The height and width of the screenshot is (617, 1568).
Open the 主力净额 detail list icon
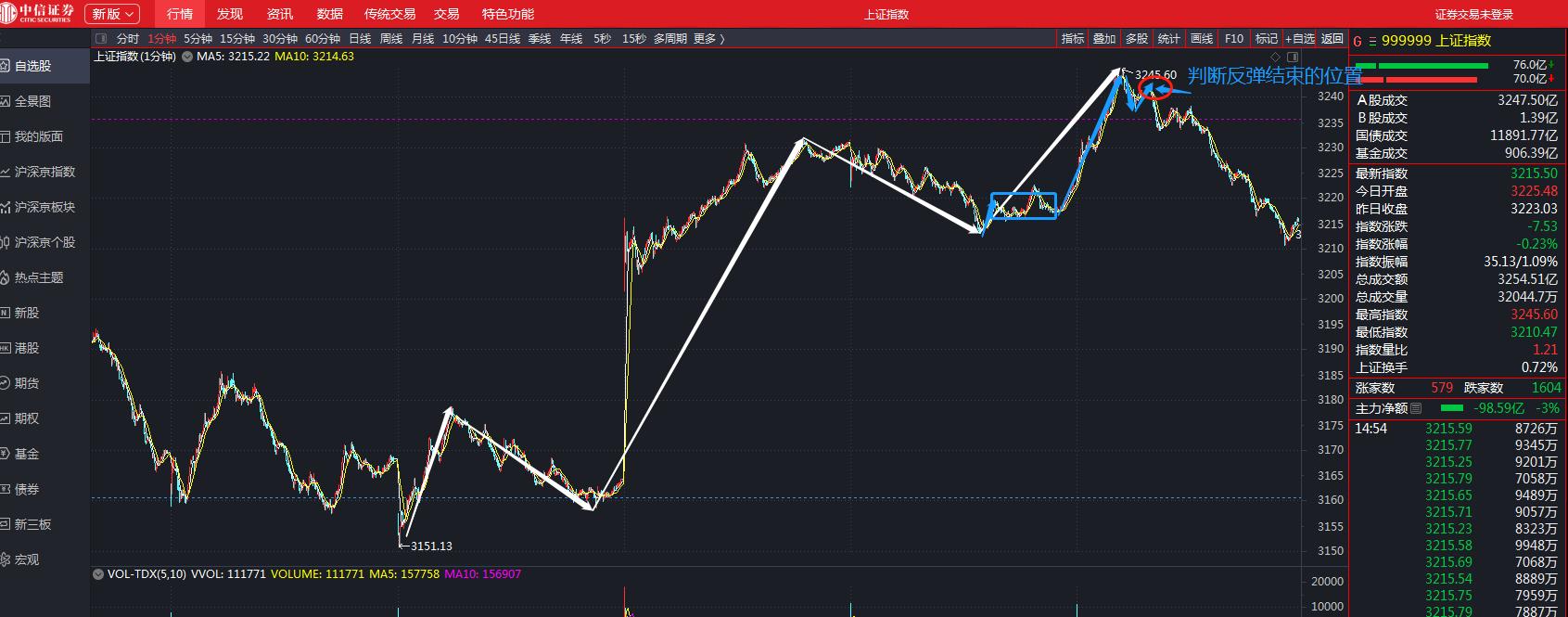(1416, 408)
